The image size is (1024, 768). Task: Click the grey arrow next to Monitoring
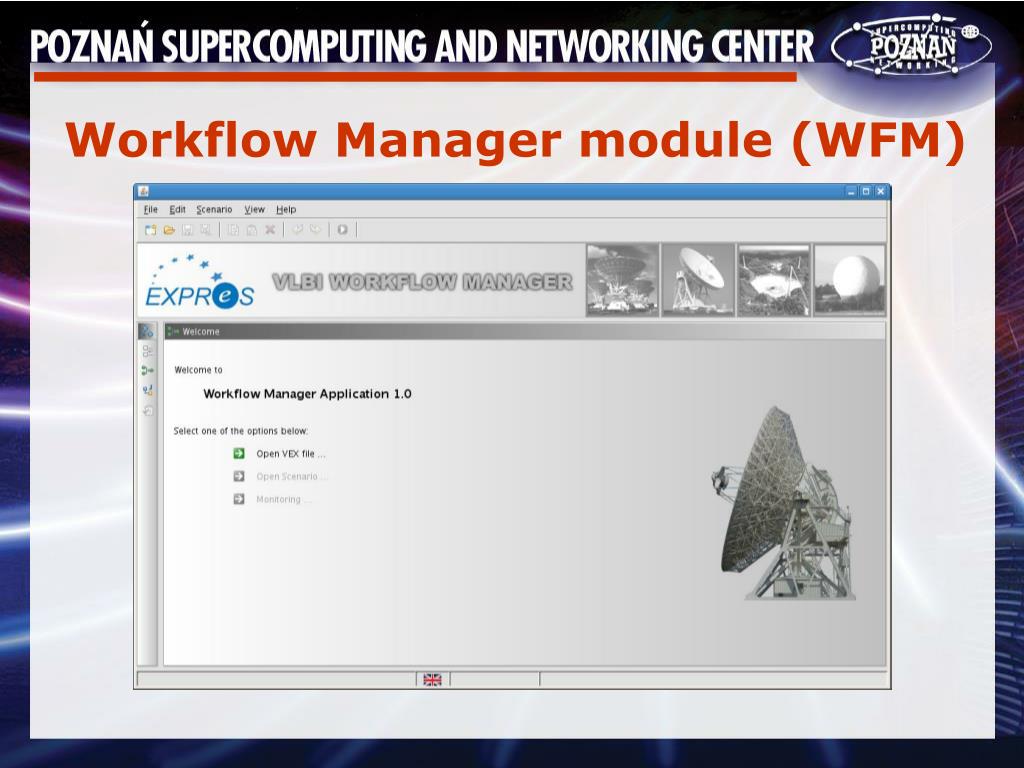click(239, 499)
